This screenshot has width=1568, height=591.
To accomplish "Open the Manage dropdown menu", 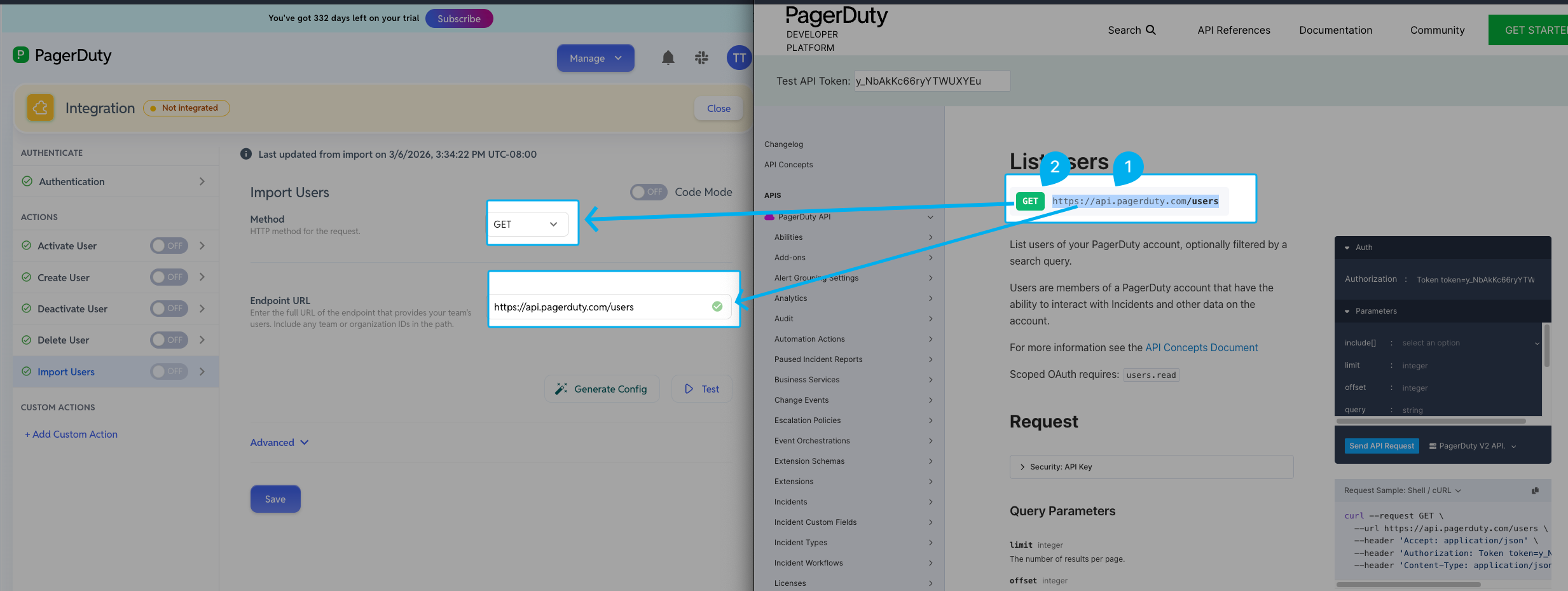I will 596,58.
